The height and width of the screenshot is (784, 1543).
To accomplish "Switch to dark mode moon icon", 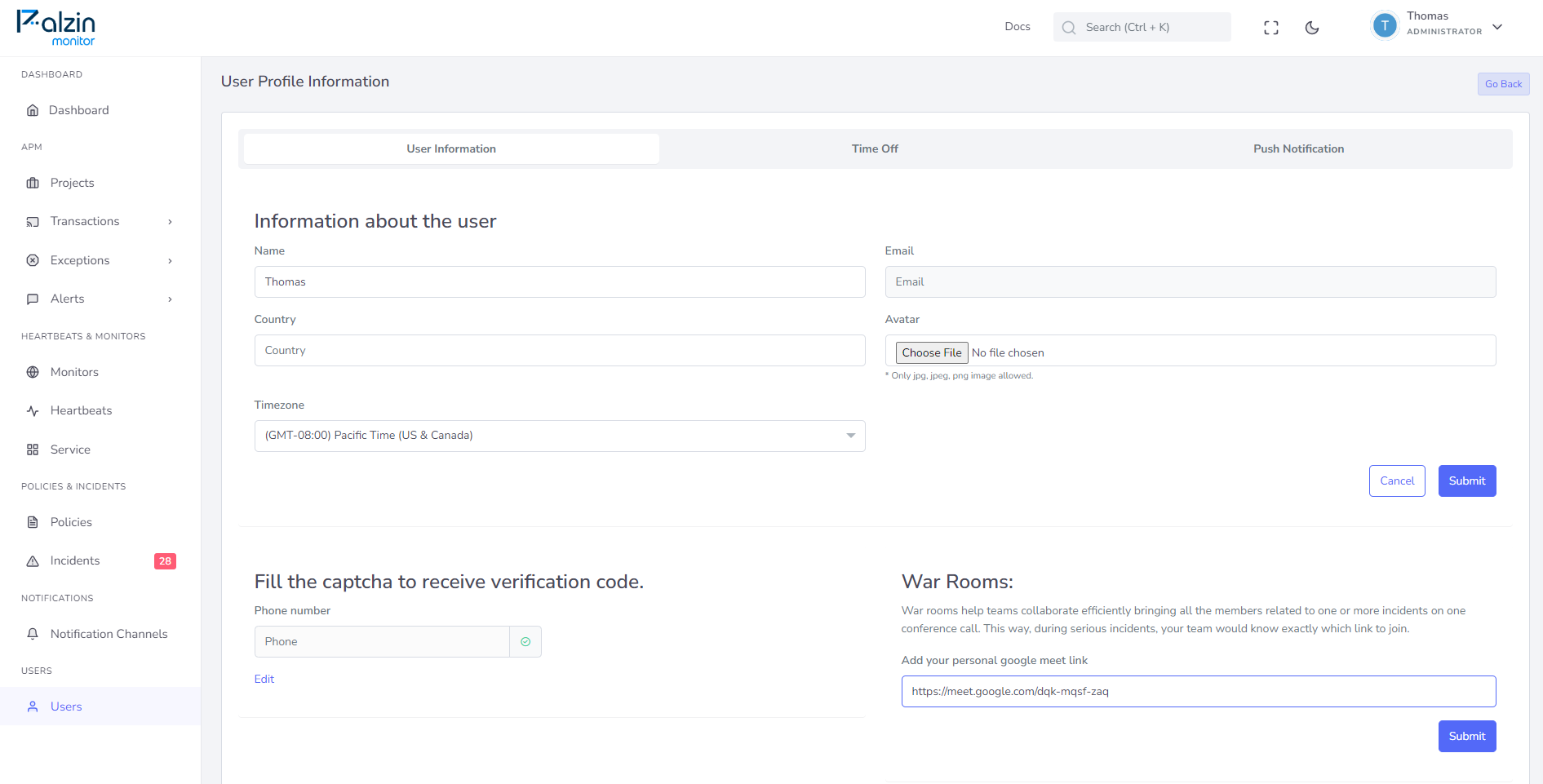I will [1312, 28].
